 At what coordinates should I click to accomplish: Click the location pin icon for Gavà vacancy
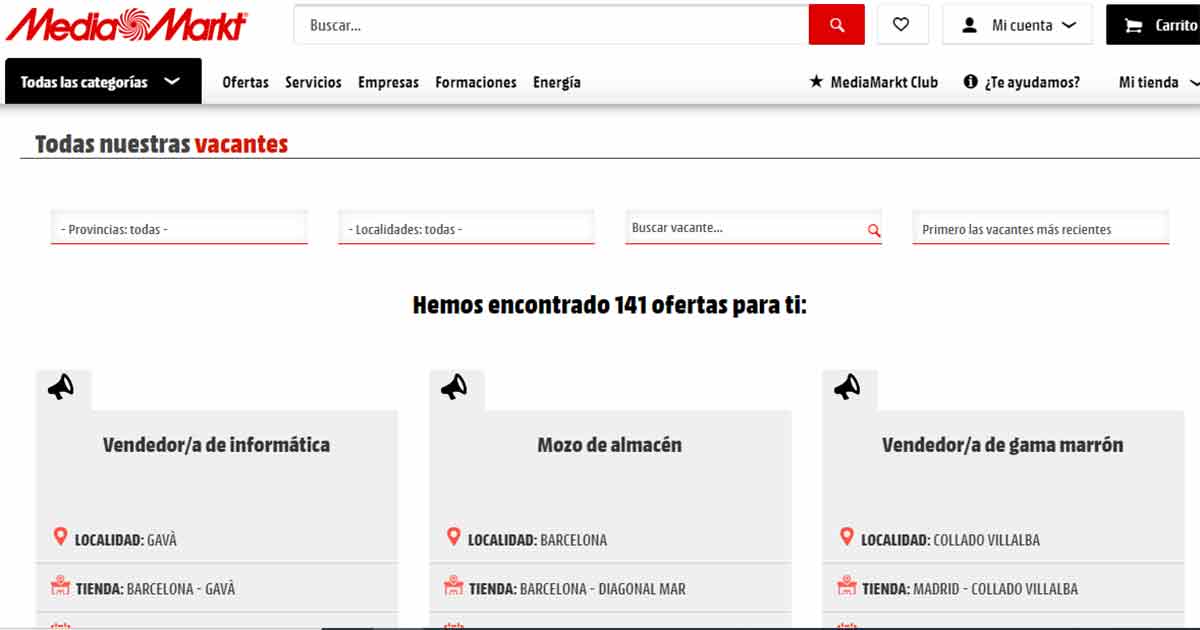(58, 536)
